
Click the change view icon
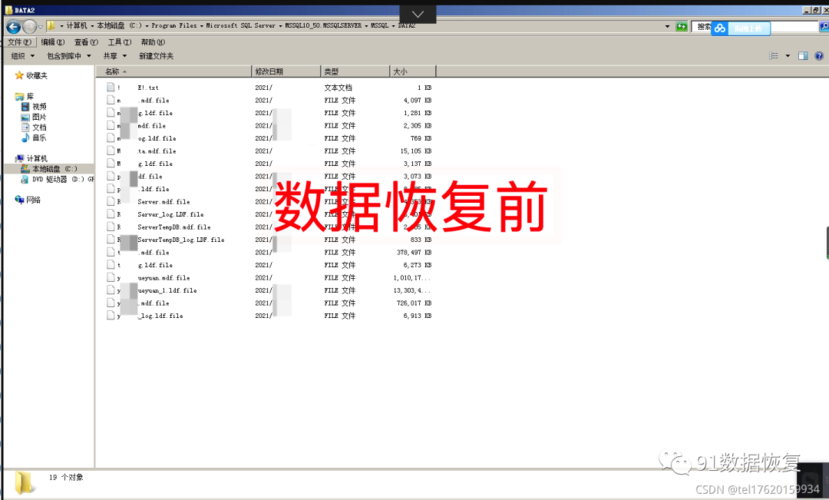click(773, 55)
